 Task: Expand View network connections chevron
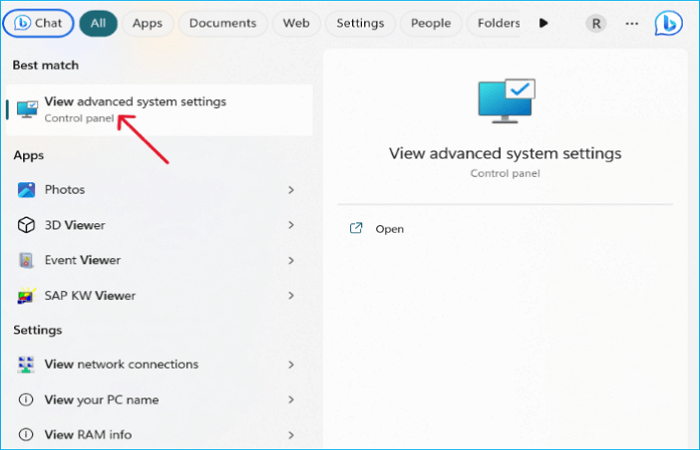click(x=291, y=365)
